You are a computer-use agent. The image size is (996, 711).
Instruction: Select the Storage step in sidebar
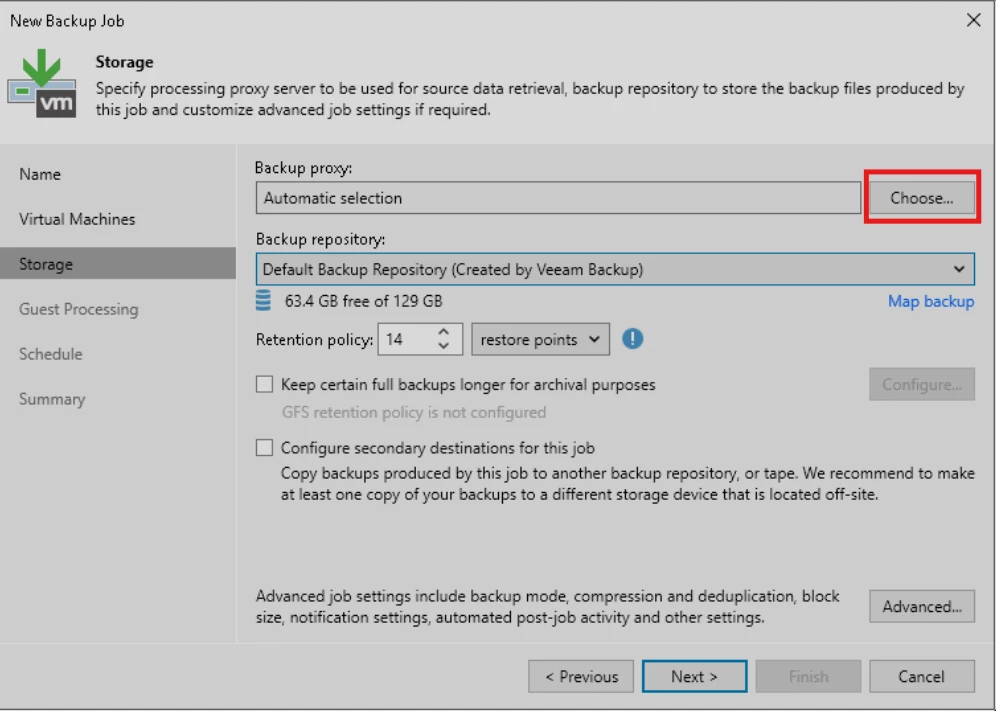click(x=118, y=264)
